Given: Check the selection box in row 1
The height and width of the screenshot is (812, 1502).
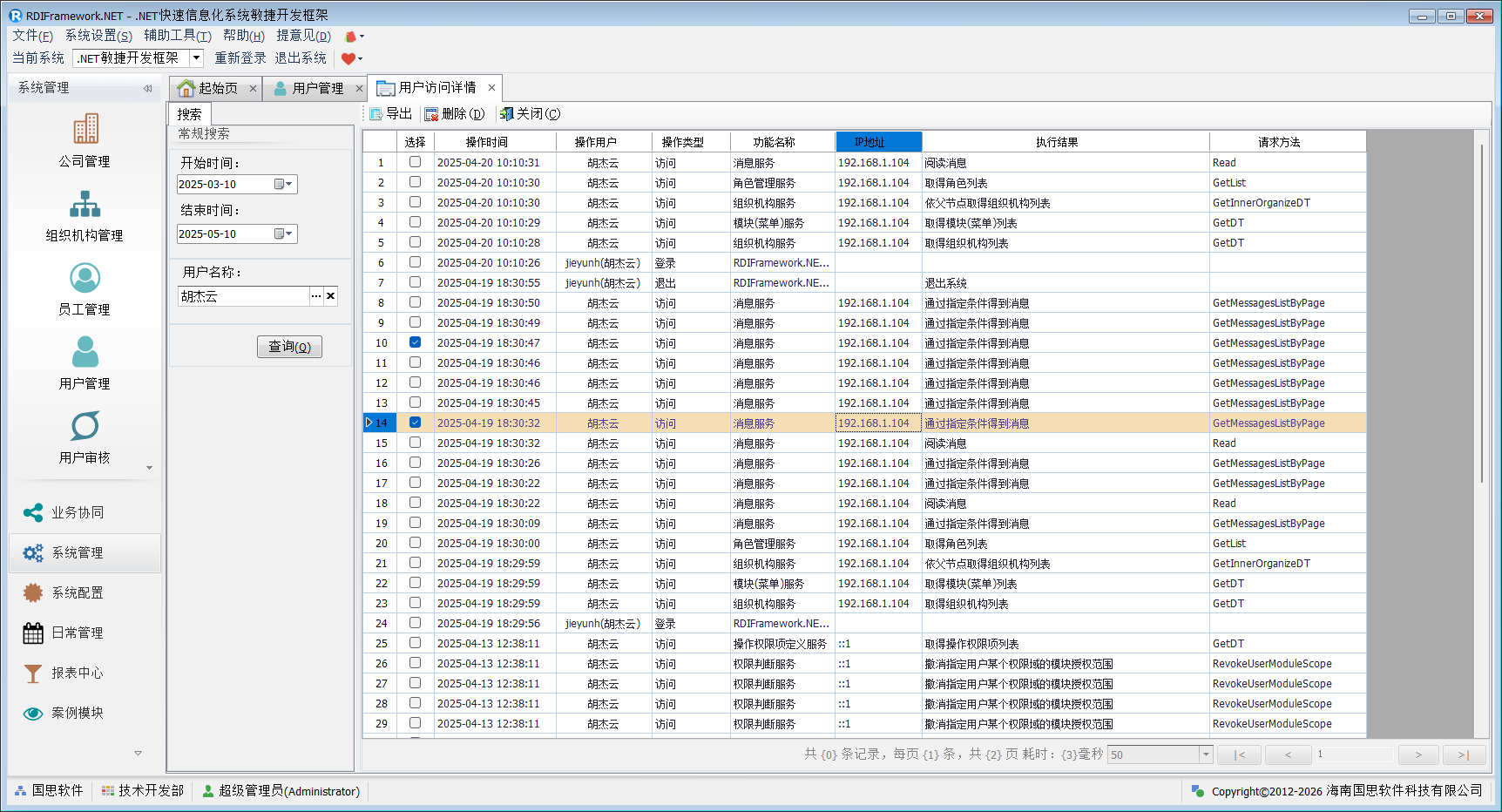Looking at the screenshot, I should tap(415, 162).
